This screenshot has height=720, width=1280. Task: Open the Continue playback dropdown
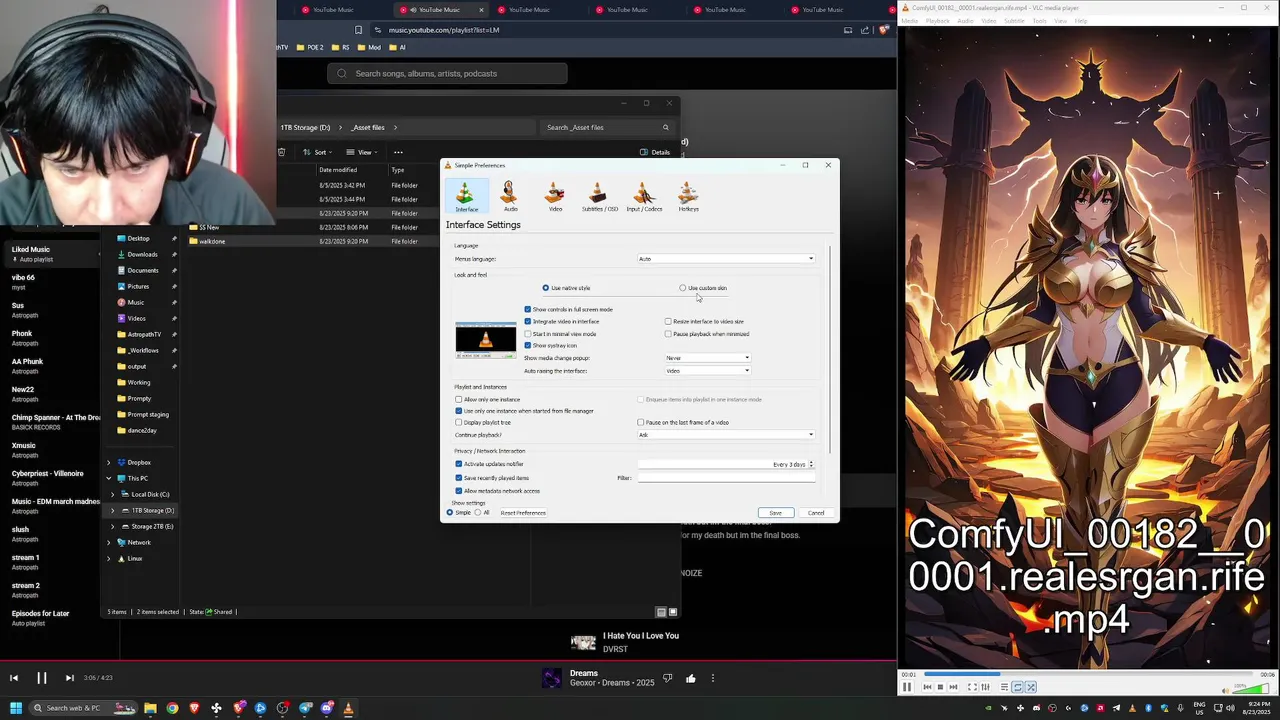726,435
